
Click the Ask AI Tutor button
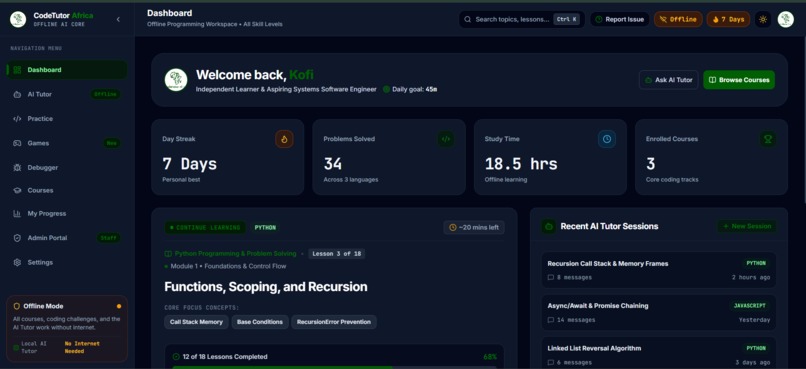click(x=669, y=80)
